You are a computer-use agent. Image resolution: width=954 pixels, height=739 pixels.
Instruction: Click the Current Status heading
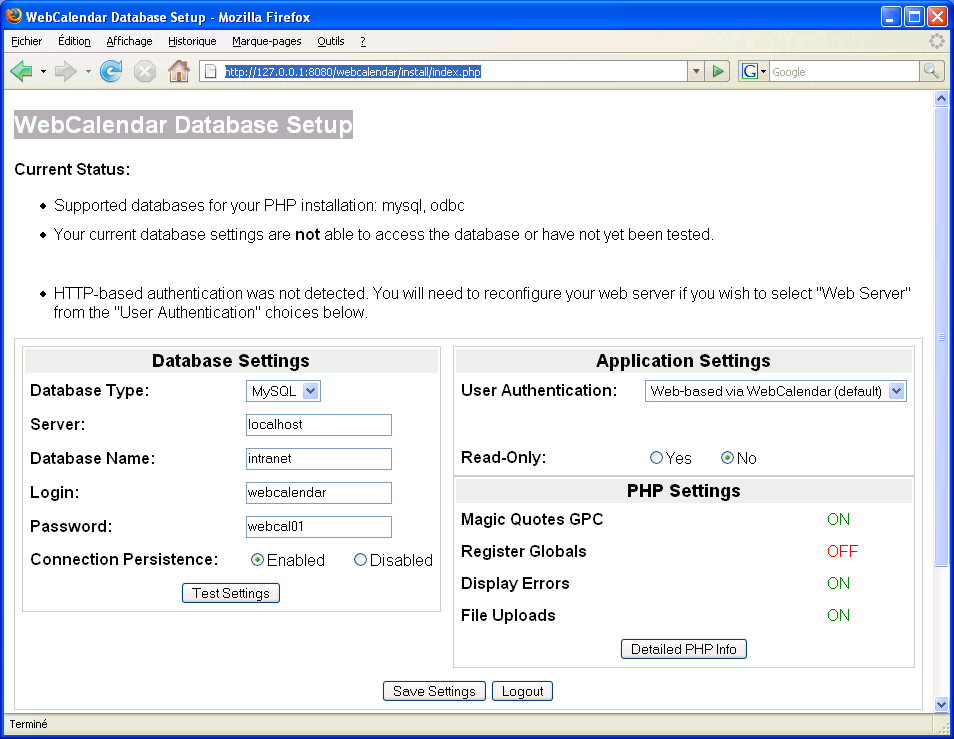pyautogui.click(x=72, y=169)
